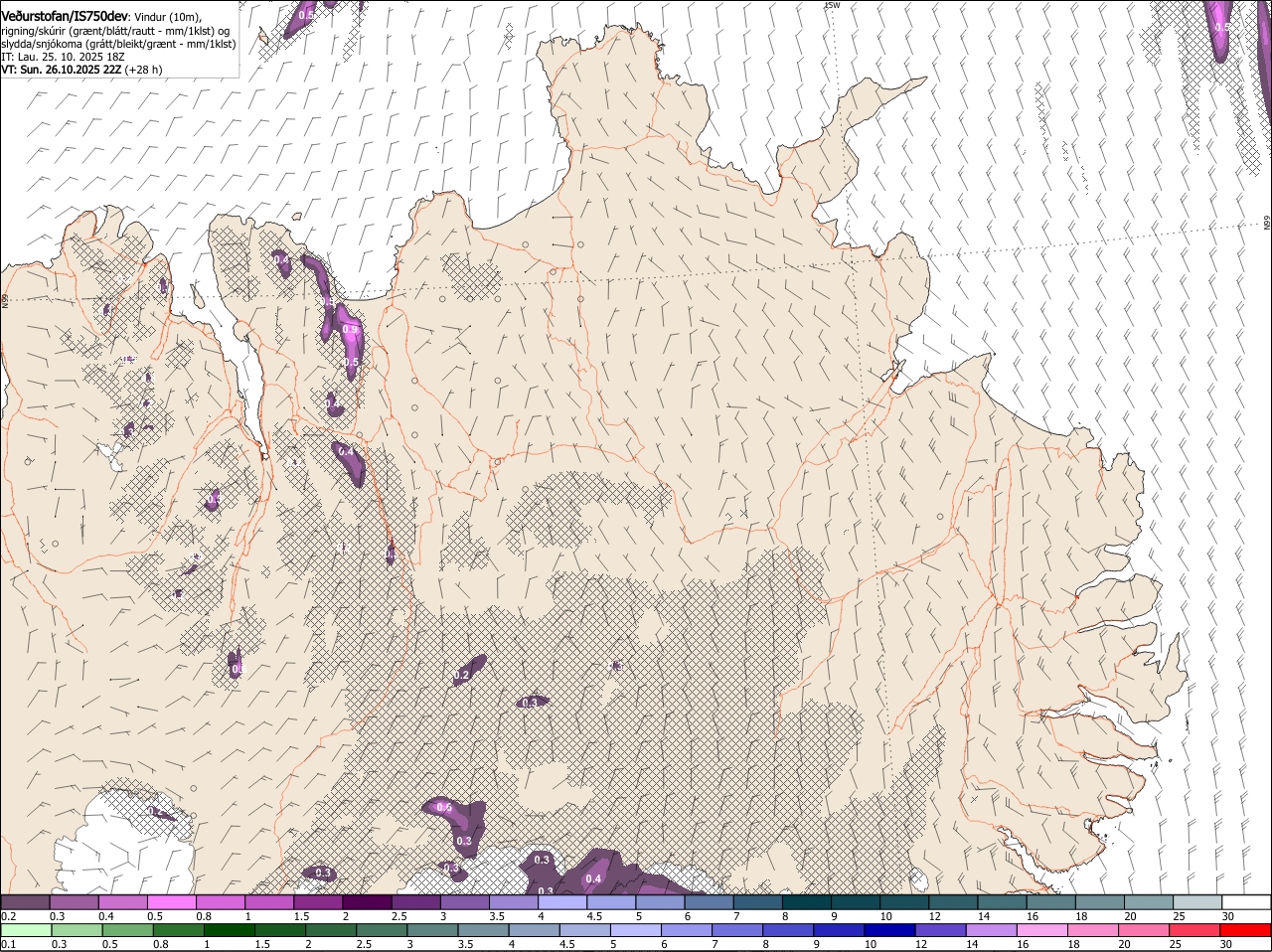The width and height of the screenshot is (1272, 952).
Task: Click the 'Veðurstofan/IS750dev' title text
Action: (x=65, y=16)
